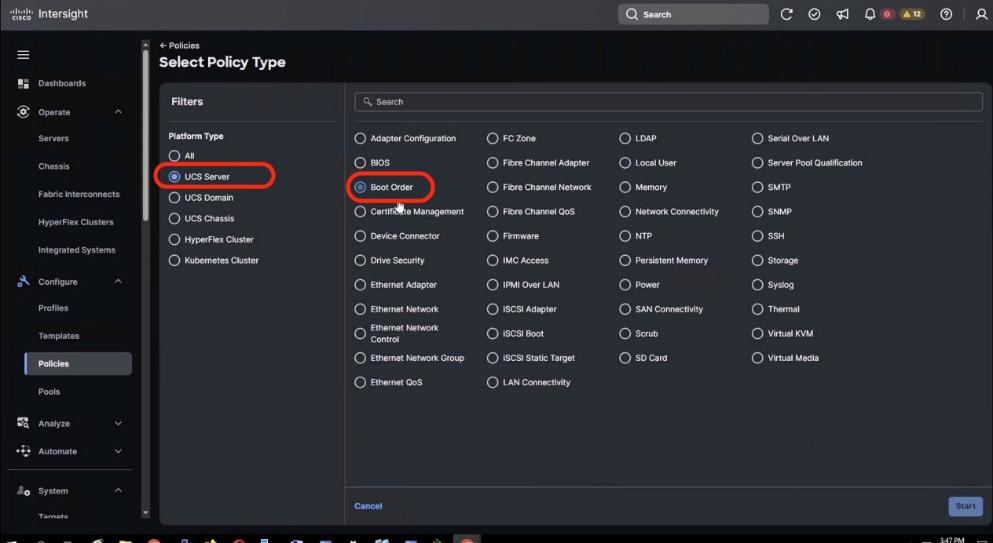The image size is (993, 543).
Task: Select the UCS Domain platform type
Action: point(175,198)
